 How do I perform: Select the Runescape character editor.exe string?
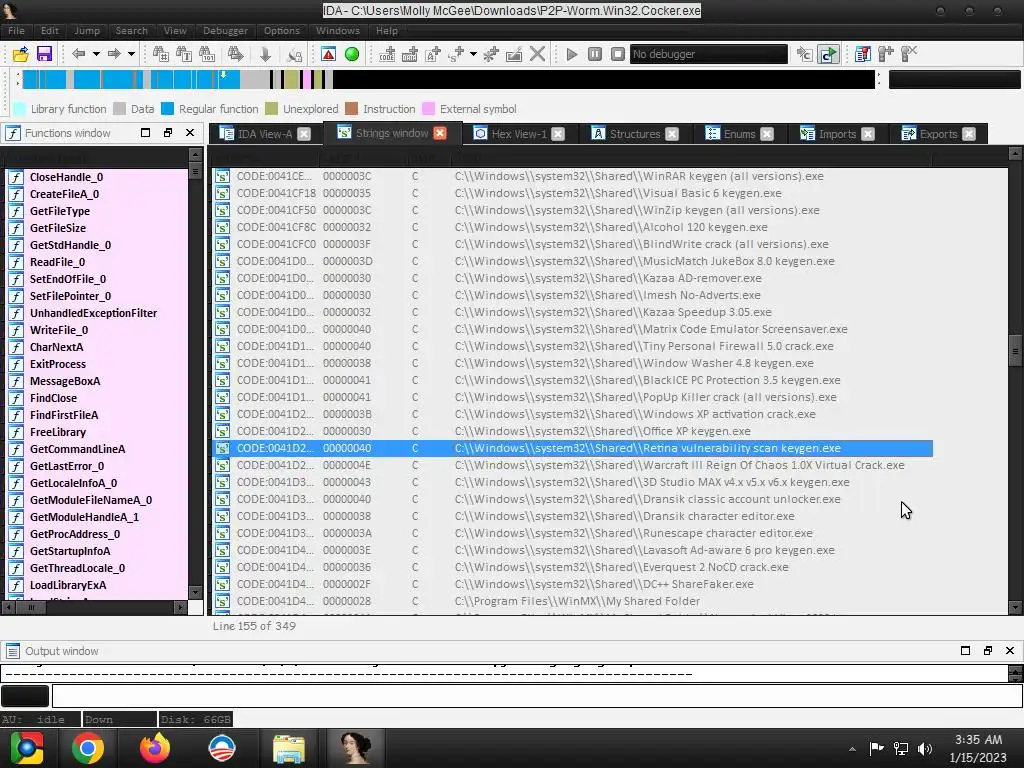573,533
